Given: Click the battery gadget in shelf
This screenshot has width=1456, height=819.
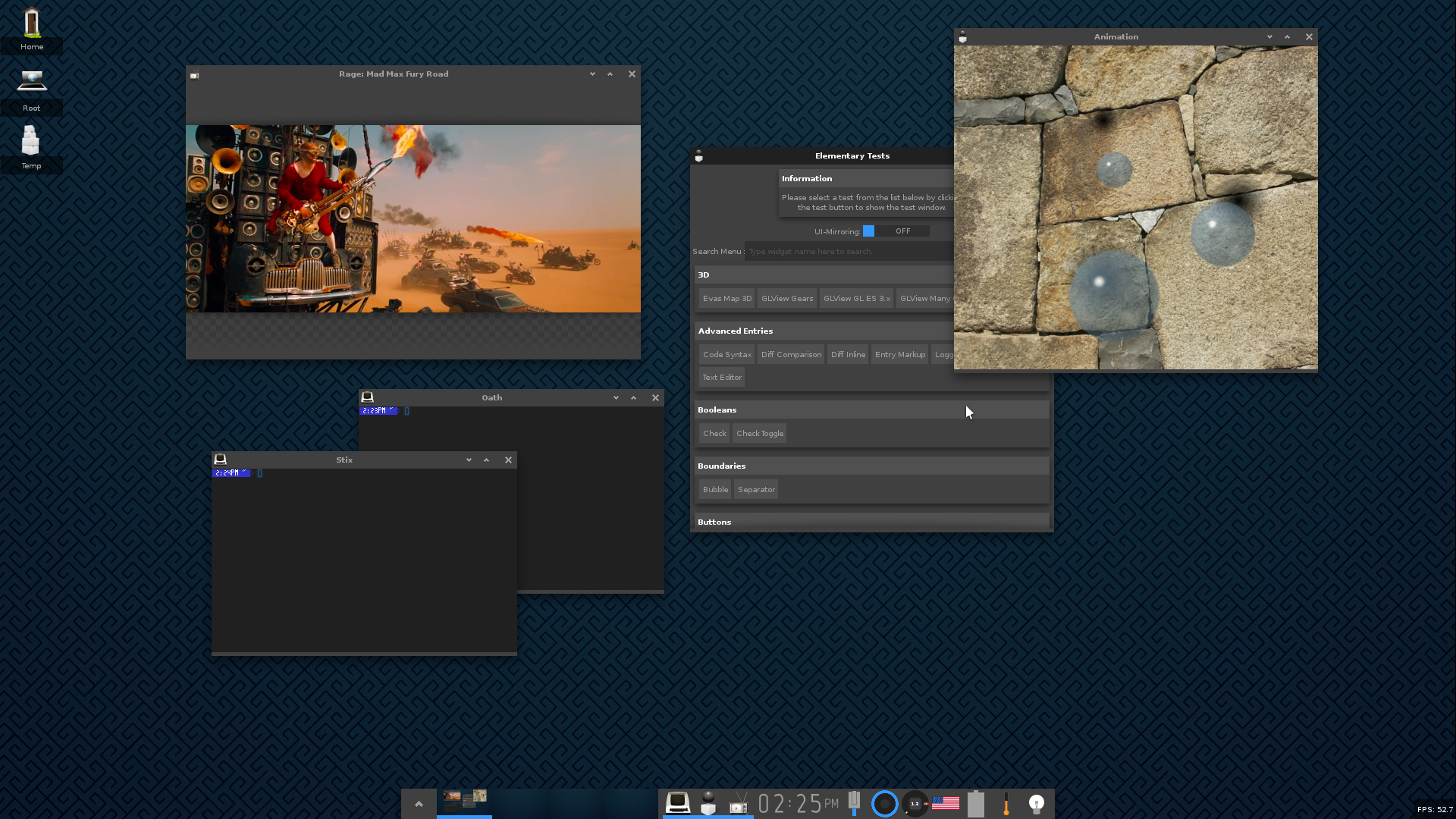Looking at the screenshot, I should click(x=976, y=803).
